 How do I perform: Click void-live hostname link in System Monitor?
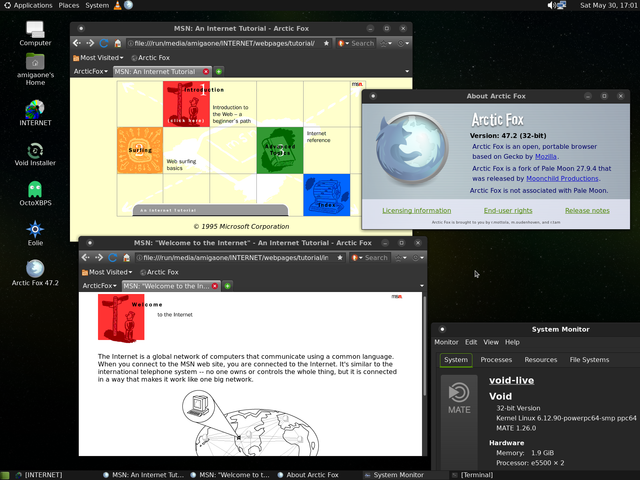coord(511,380)
